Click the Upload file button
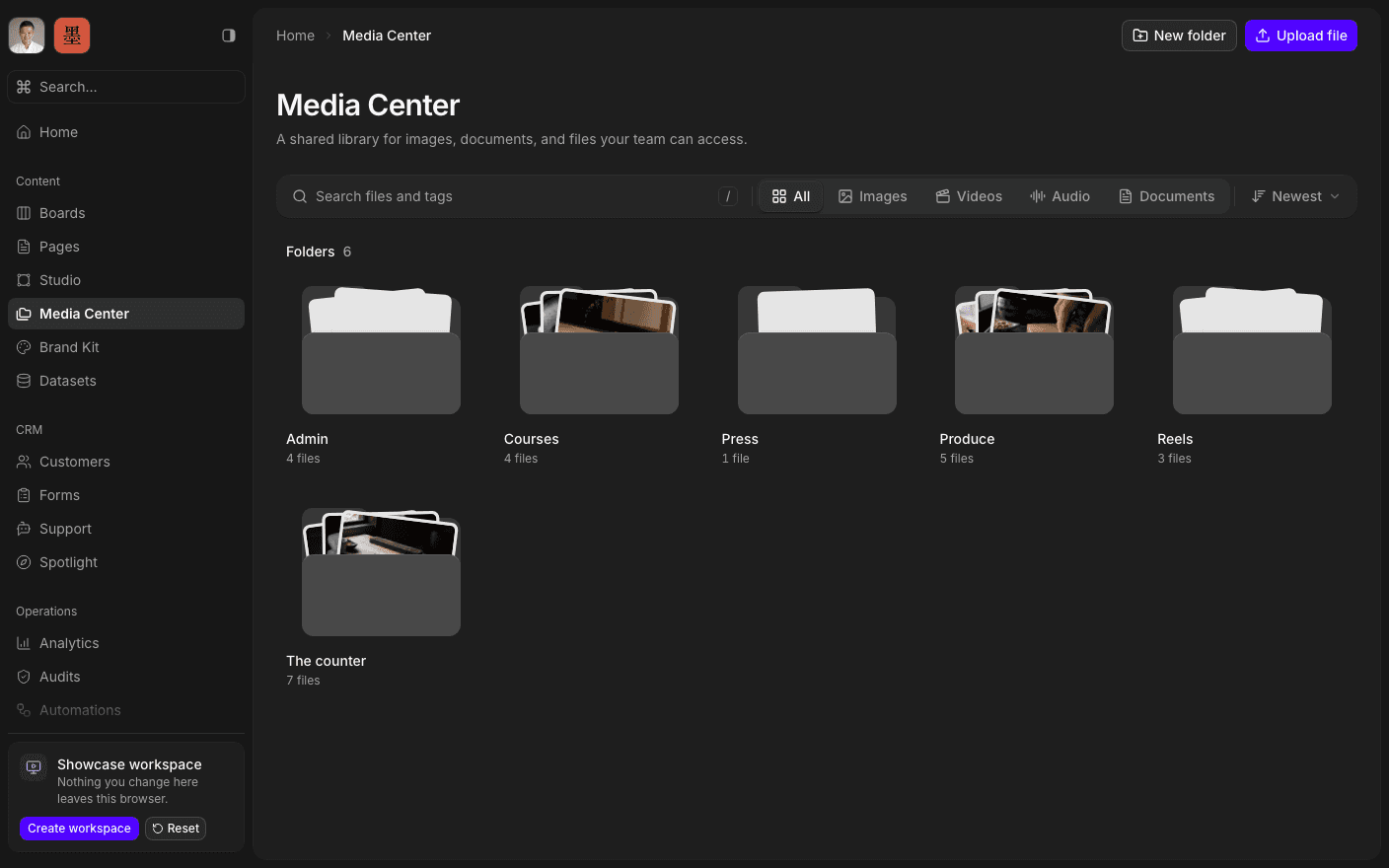Screen dimensions: 1389x868 [x=1301, y=36]
